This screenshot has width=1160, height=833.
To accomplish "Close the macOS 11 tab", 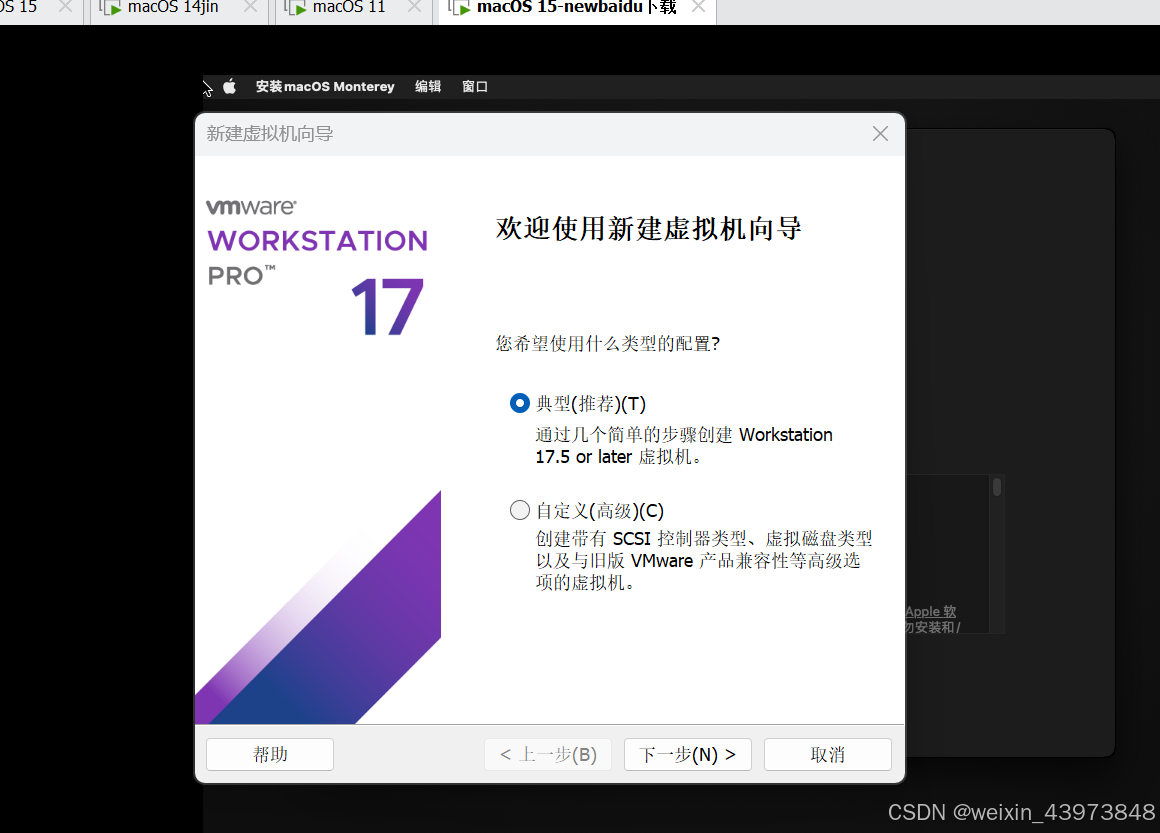I will click(415, 7).
